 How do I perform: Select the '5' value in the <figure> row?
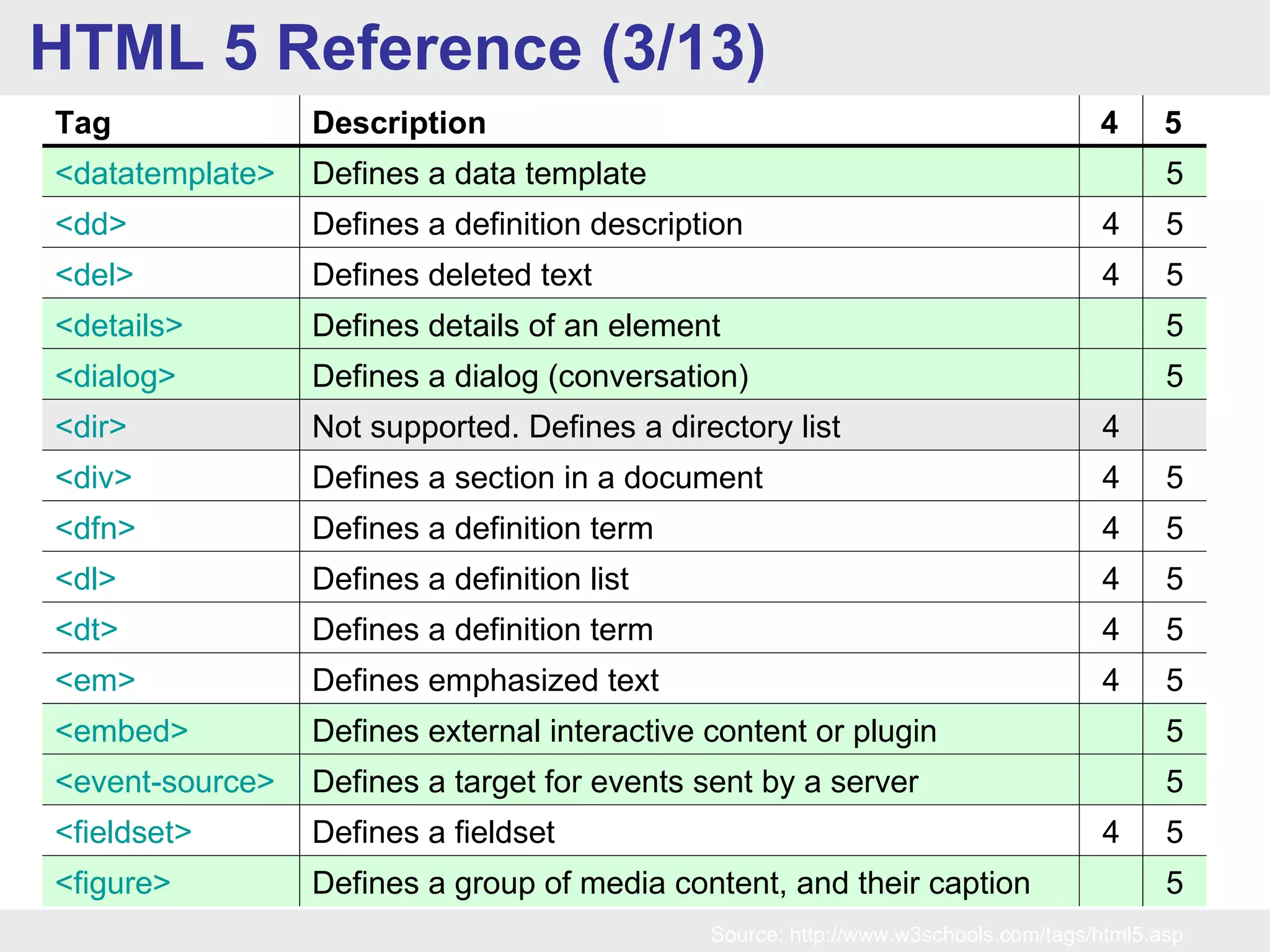(x=1175, y=884)
